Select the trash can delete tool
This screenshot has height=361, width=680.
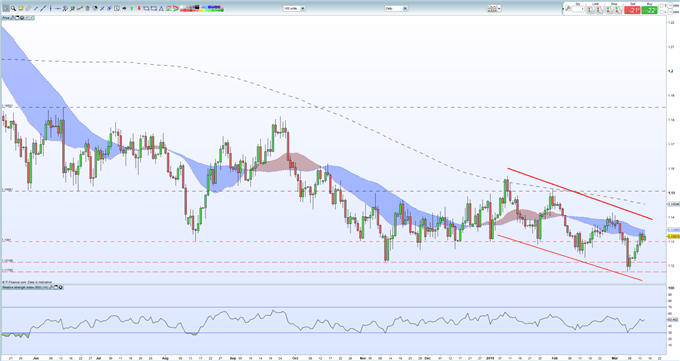click(x=87, y=8)
